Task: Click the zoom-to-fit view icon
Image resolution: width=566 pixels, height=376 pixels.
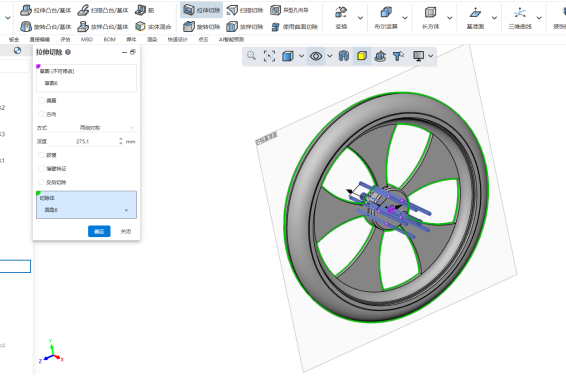Action: pyautogui.click(x=269, y=56)
